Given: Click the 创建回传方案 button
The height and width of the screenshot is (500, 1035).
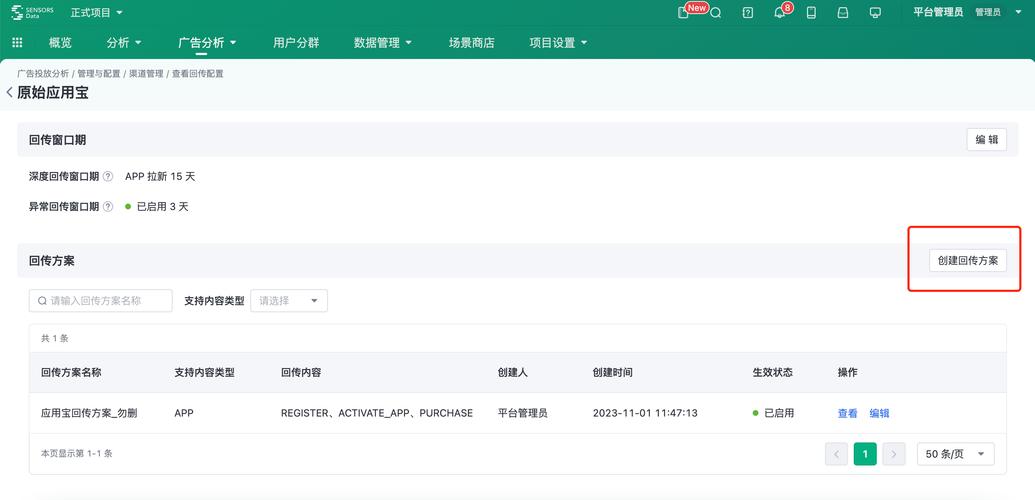Looking at the screenshot, I should click(967, 260).
